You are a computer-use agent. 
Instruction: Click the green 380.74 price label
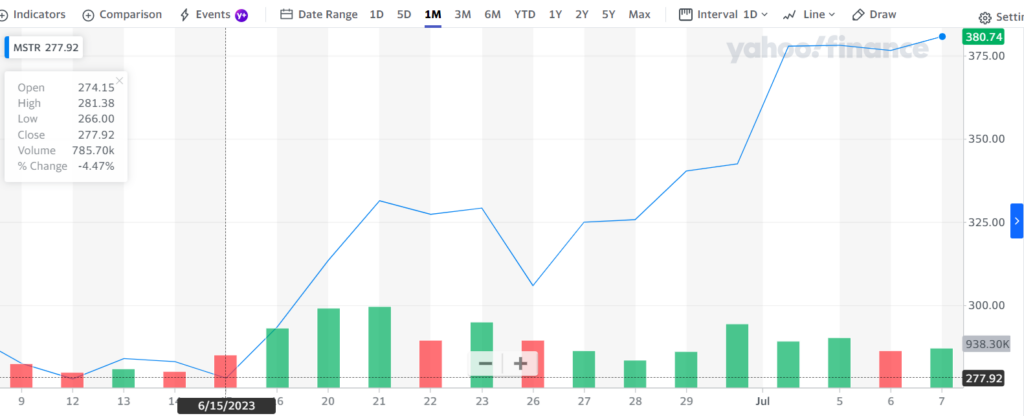982,37
